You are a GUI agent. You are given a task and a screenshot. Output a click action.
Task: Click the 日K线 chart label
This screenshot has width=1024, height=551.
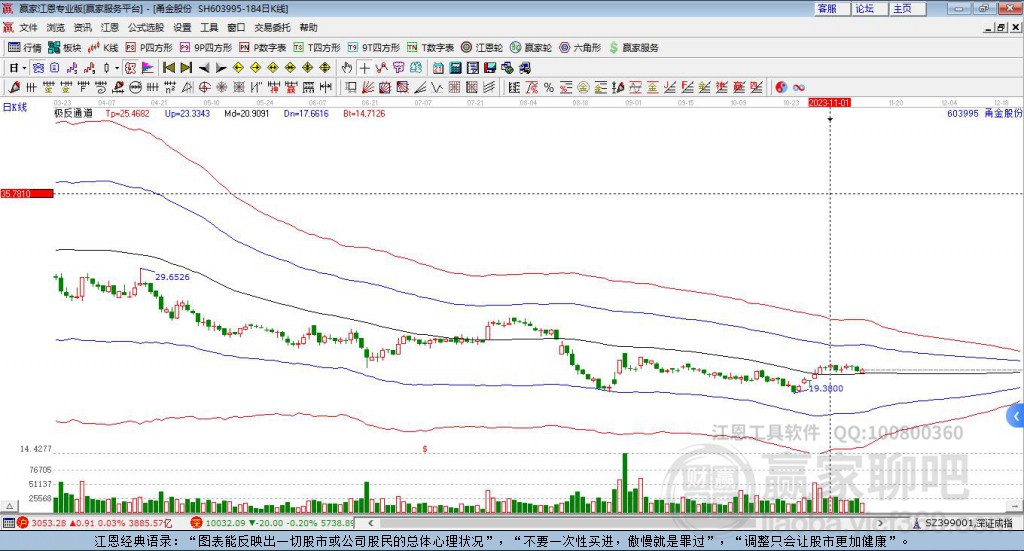tap(14, 107)
